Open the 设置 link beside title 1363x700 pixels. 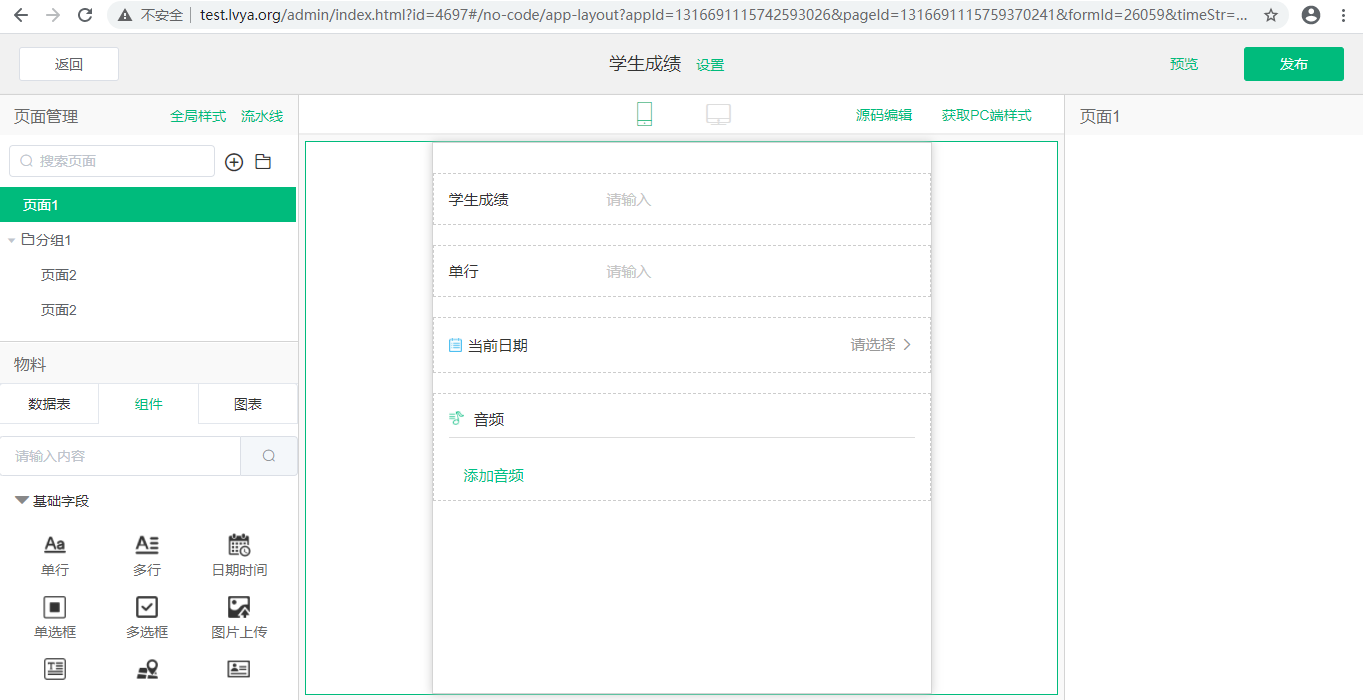(x=710, y=65)
